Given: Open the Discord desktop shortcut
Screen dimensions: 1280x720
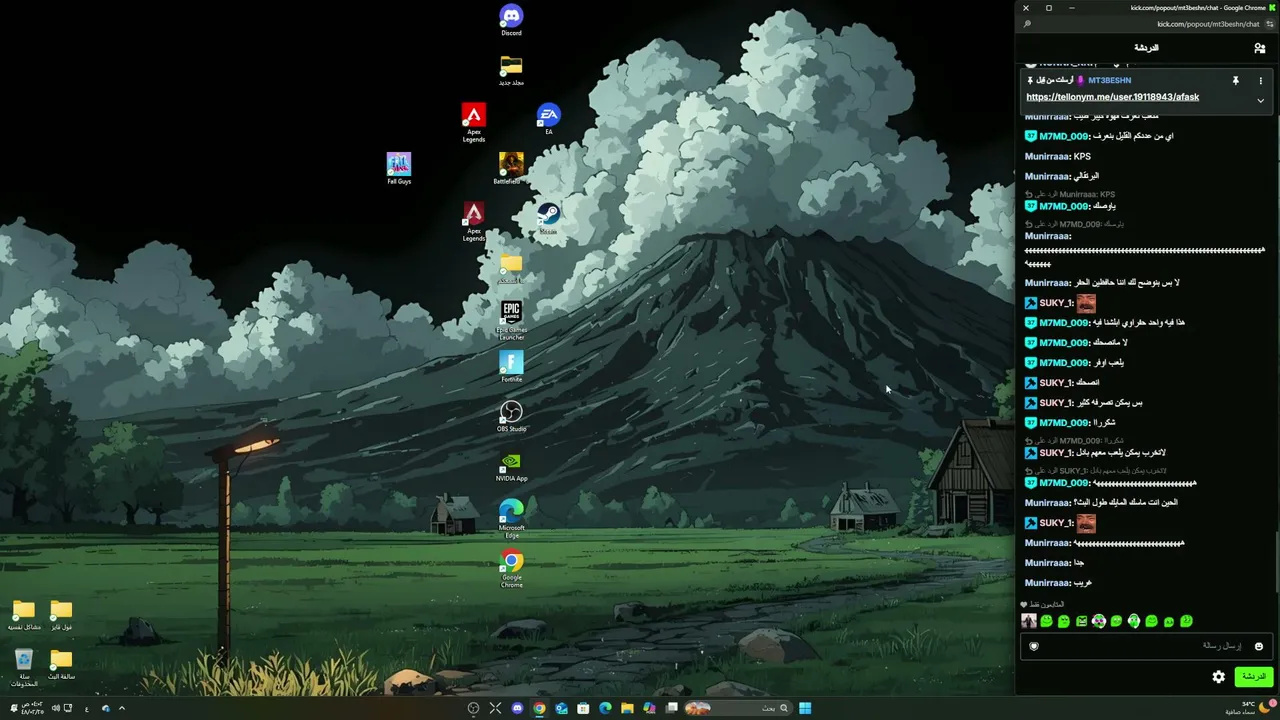Looking at the screenshot, I should (x=511, y=20).
